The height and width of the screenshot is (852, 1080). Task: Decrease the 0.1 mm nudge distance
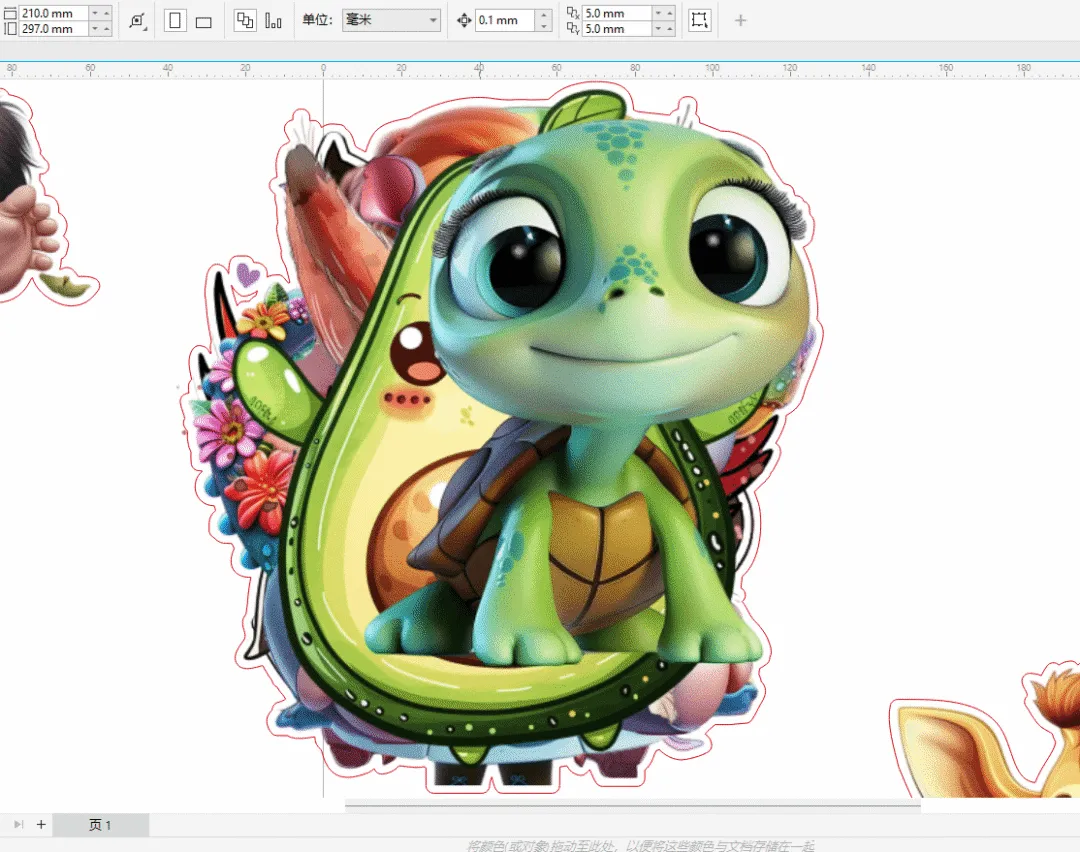542,26
